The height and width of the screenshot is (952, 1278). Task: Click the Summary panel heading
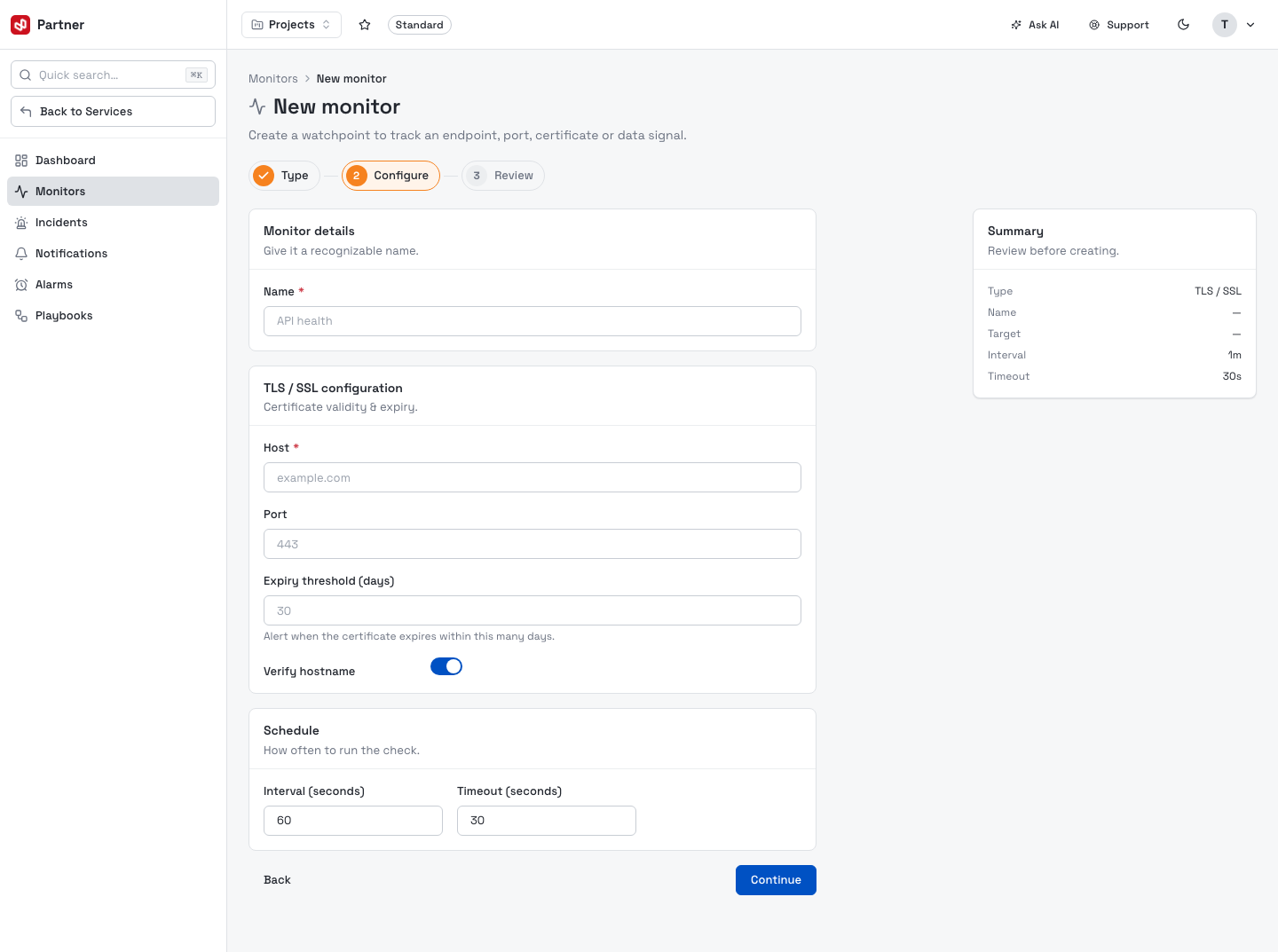[x=1015, y=232]
